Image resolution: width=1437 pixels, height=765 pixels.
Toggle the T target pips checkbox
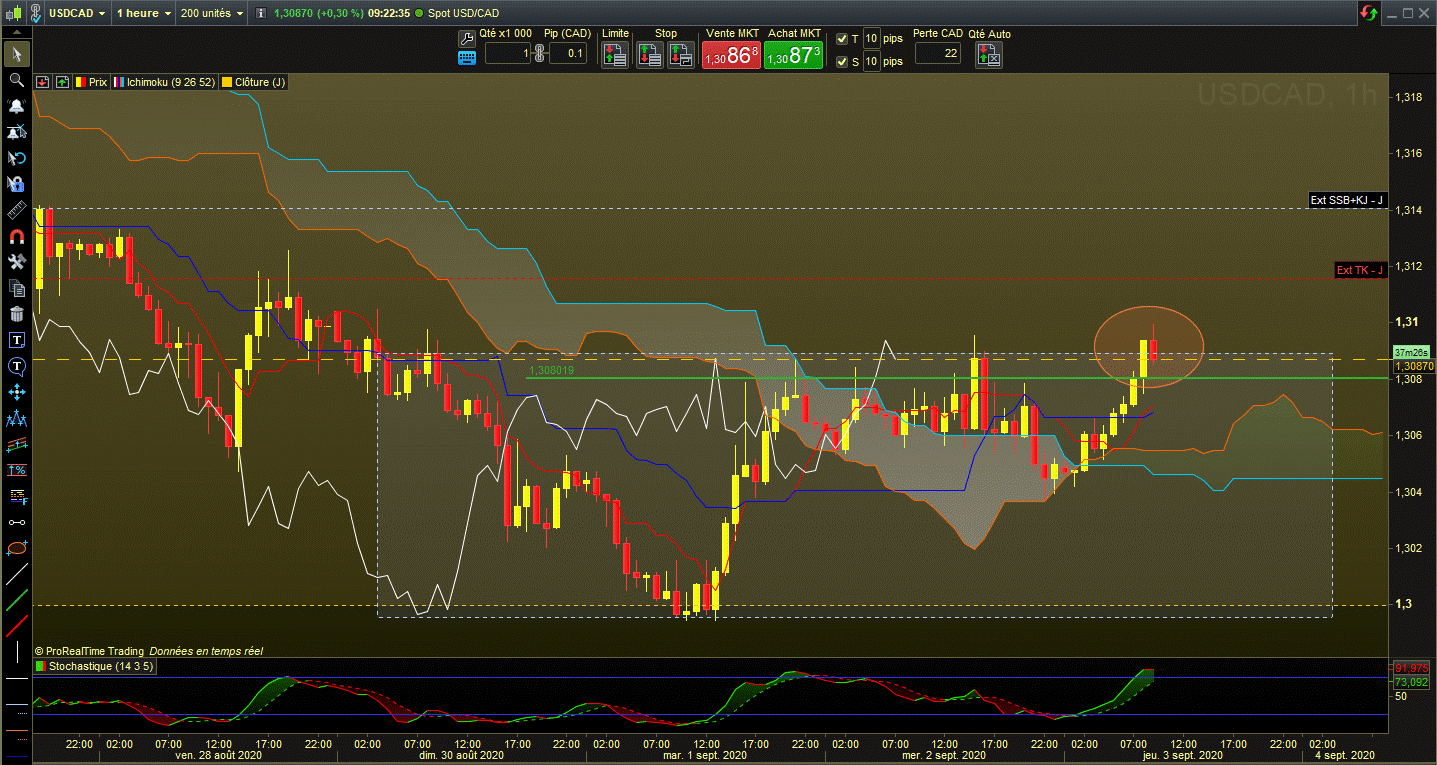pos(842,38)
